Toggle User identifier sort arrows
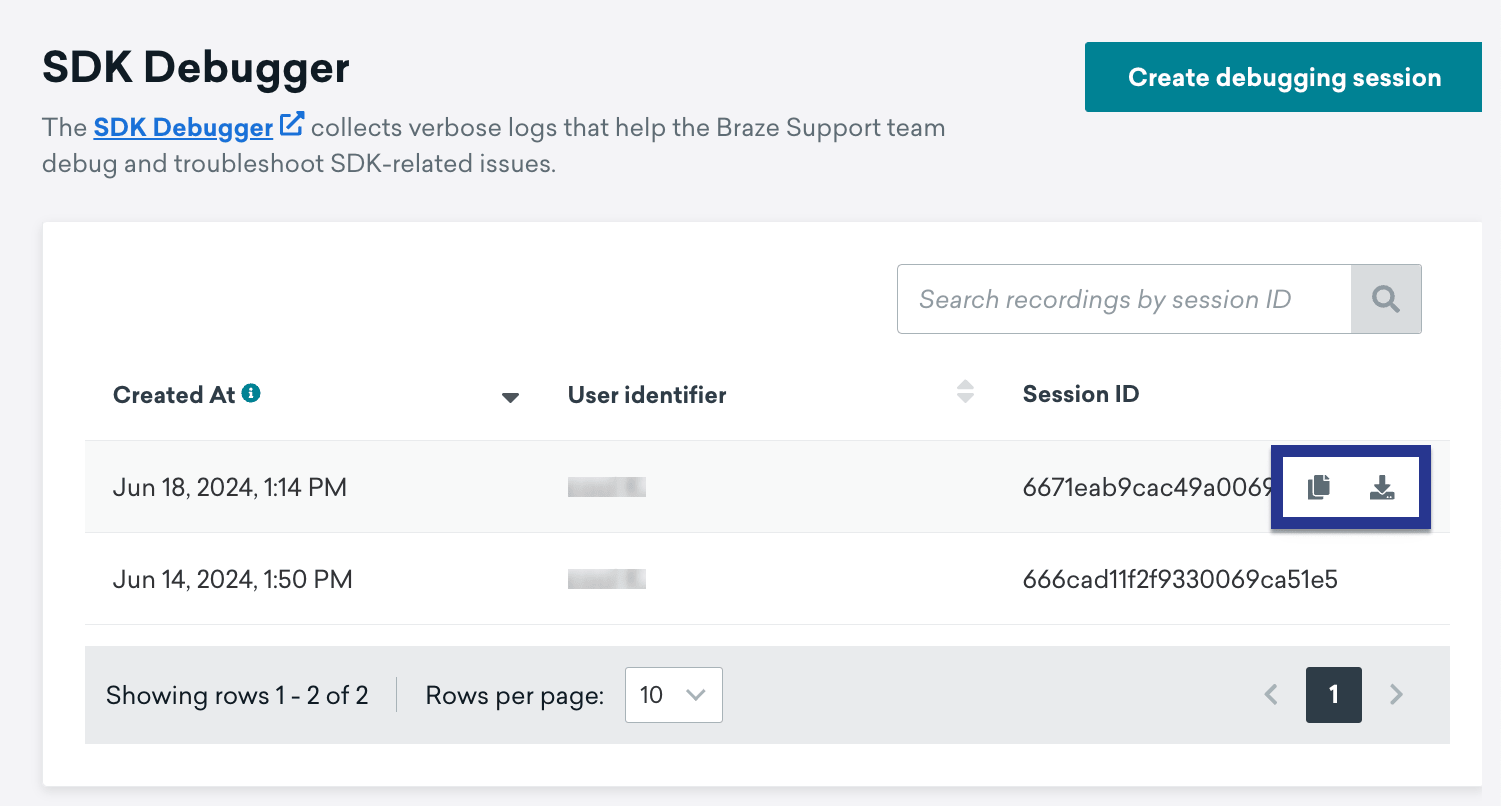 click(965, 392)
